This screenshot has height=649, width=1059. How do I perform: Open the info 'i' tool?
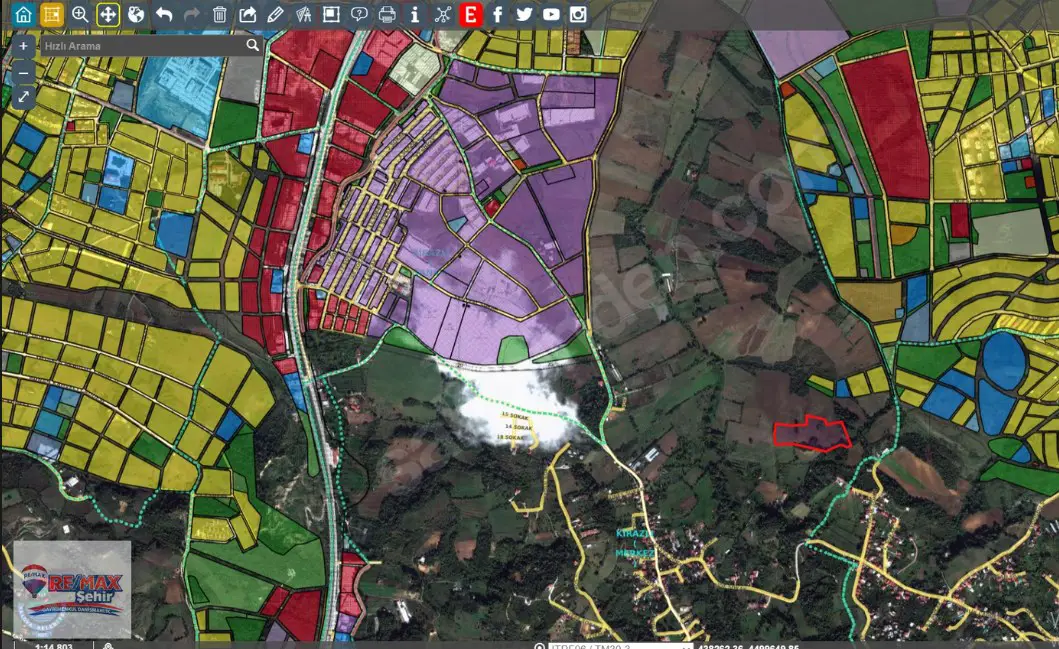(415, 14)
